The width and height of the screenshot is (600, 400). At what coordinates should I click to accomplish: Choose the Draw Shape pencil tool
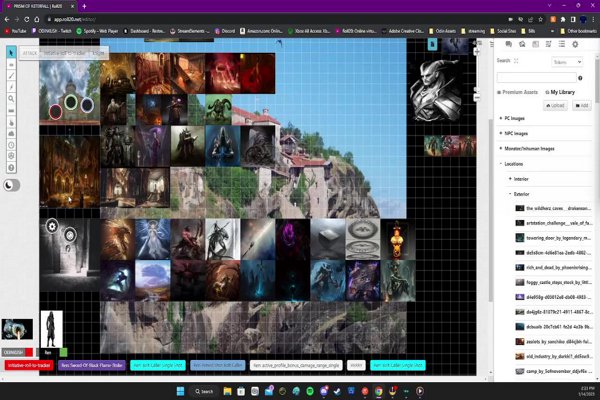(x=11, y=76)
